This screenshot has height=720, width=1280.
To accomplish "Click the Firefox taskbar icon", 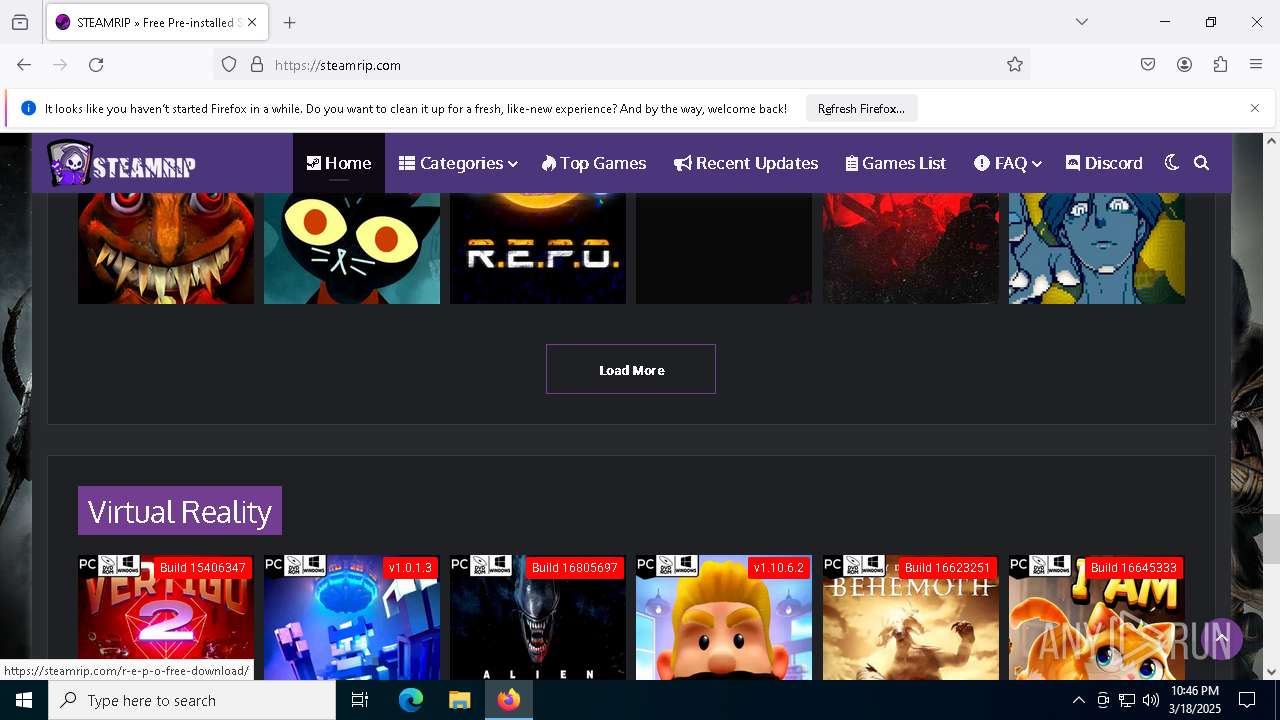I will click(509, 700).
